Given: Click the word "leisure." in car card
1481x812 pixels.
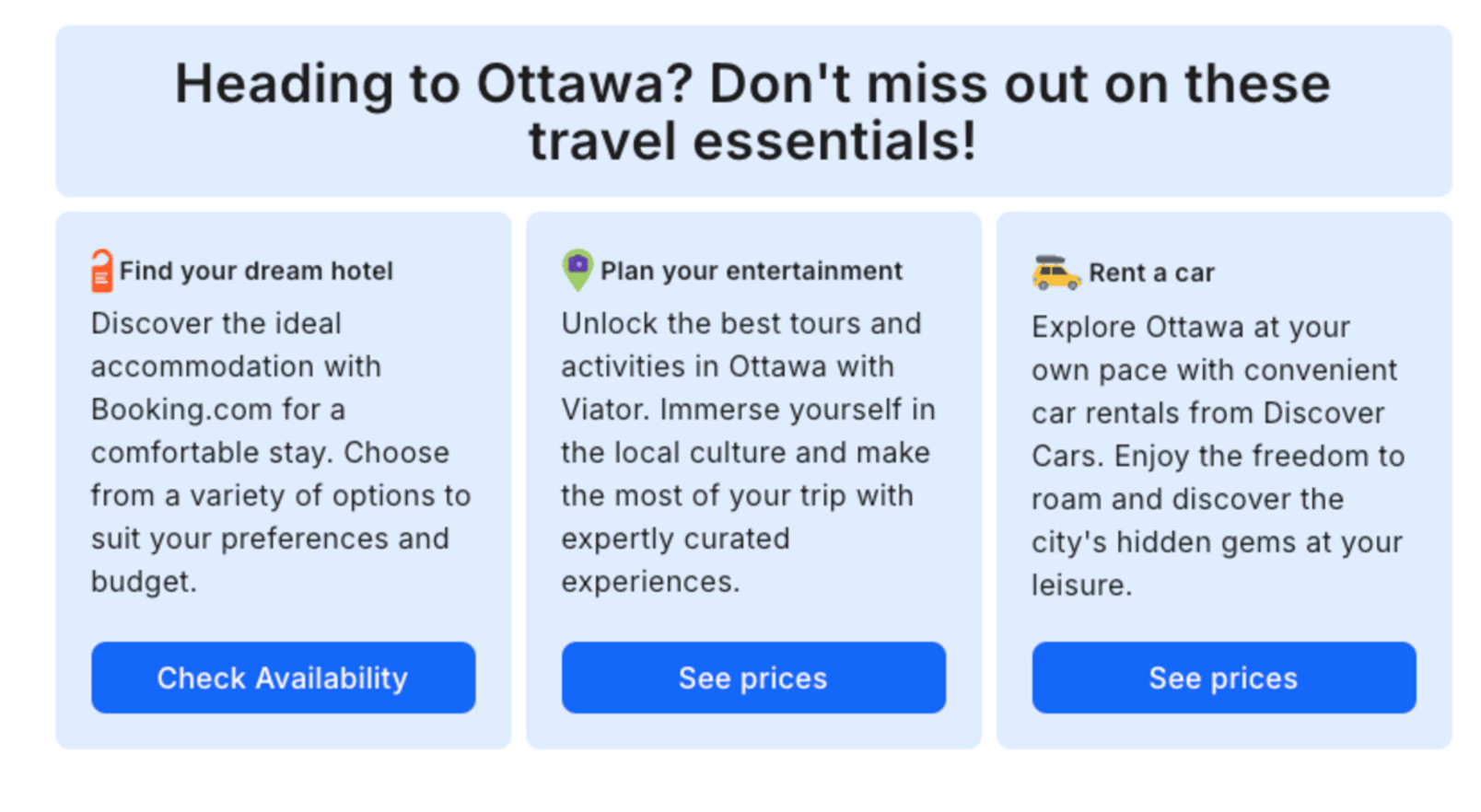Looking at the screenshot, I should [1081, 585].
